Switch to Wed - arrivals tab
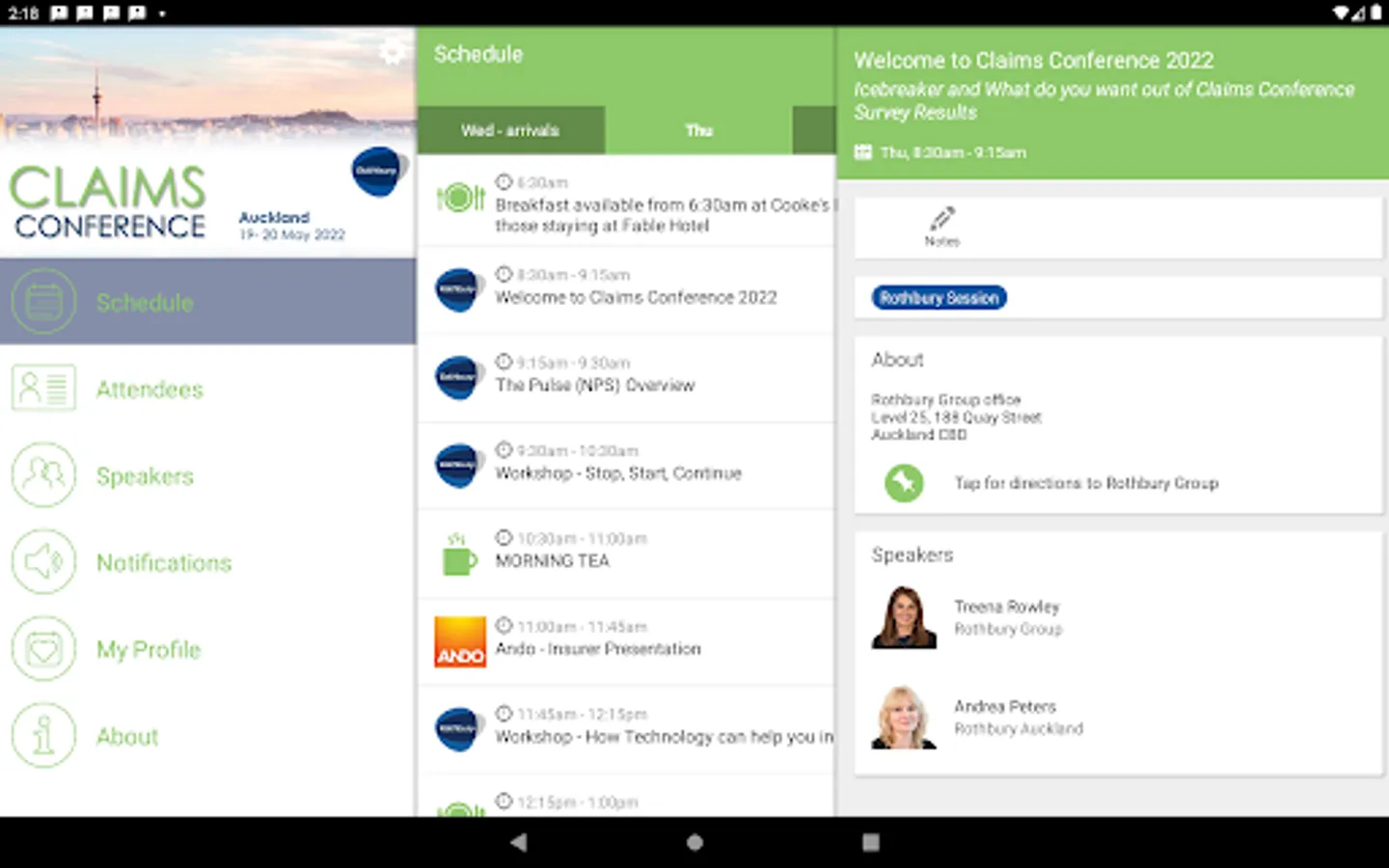 (510, 130)
